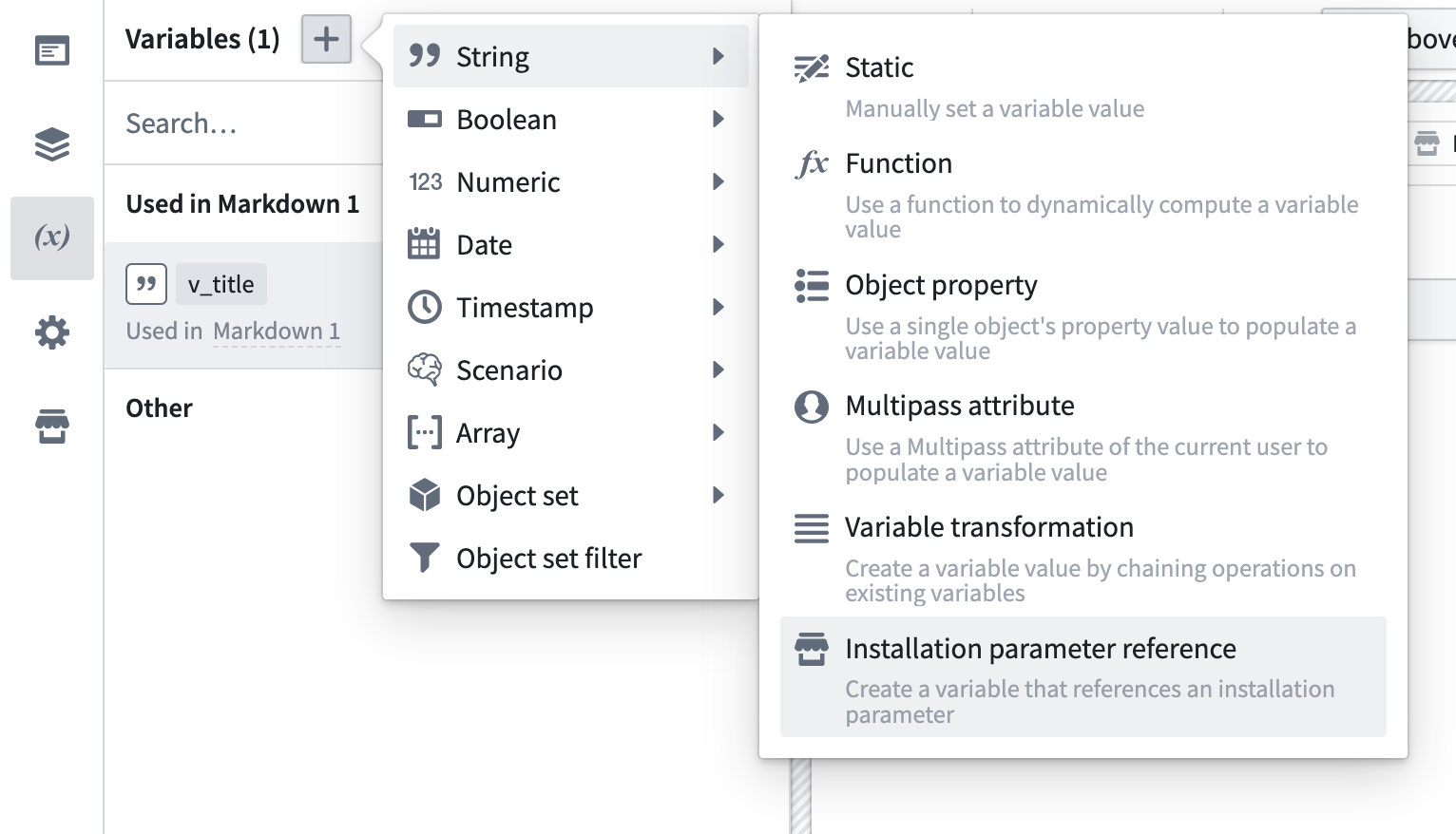Open the marketplace store sidebar icon
Screen dimensions: 1456x834
tap(52, 426)
